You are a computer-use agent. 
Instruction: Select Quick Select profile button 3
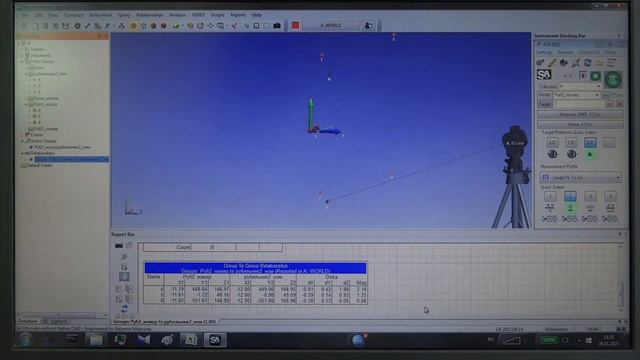(590, 196)
